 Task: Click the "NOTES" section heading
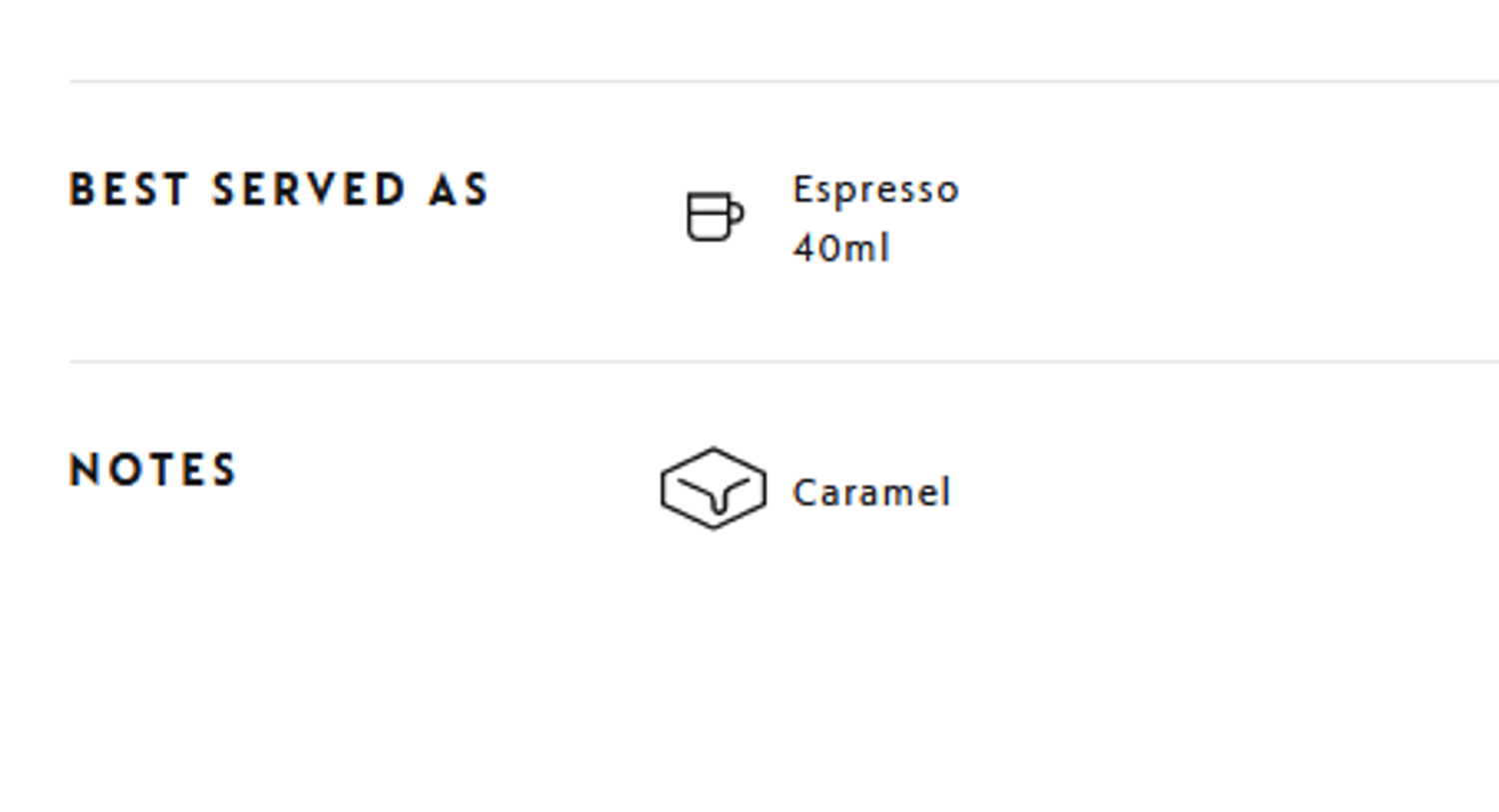(x=153, y=470)
